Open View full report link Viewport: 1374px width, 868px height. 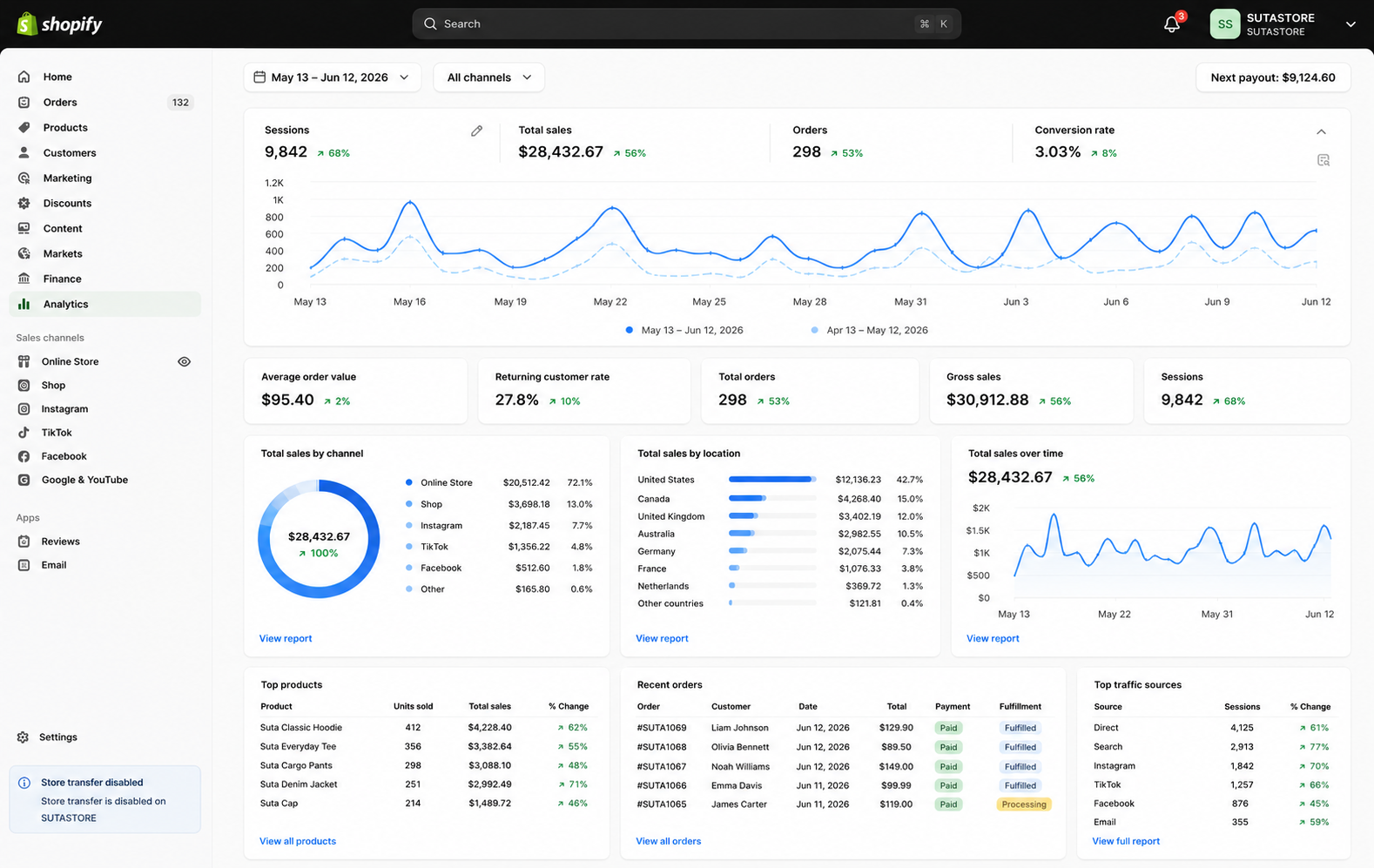1126,841
